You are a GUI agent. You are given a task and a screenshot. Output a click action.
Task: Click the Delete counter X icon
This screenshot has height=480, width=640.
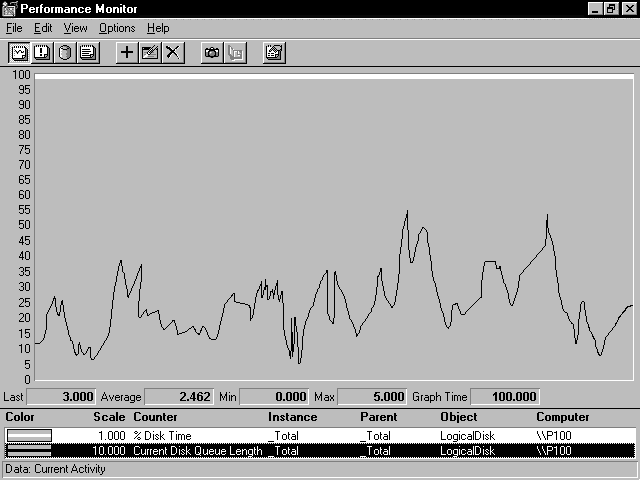[173, 53]
